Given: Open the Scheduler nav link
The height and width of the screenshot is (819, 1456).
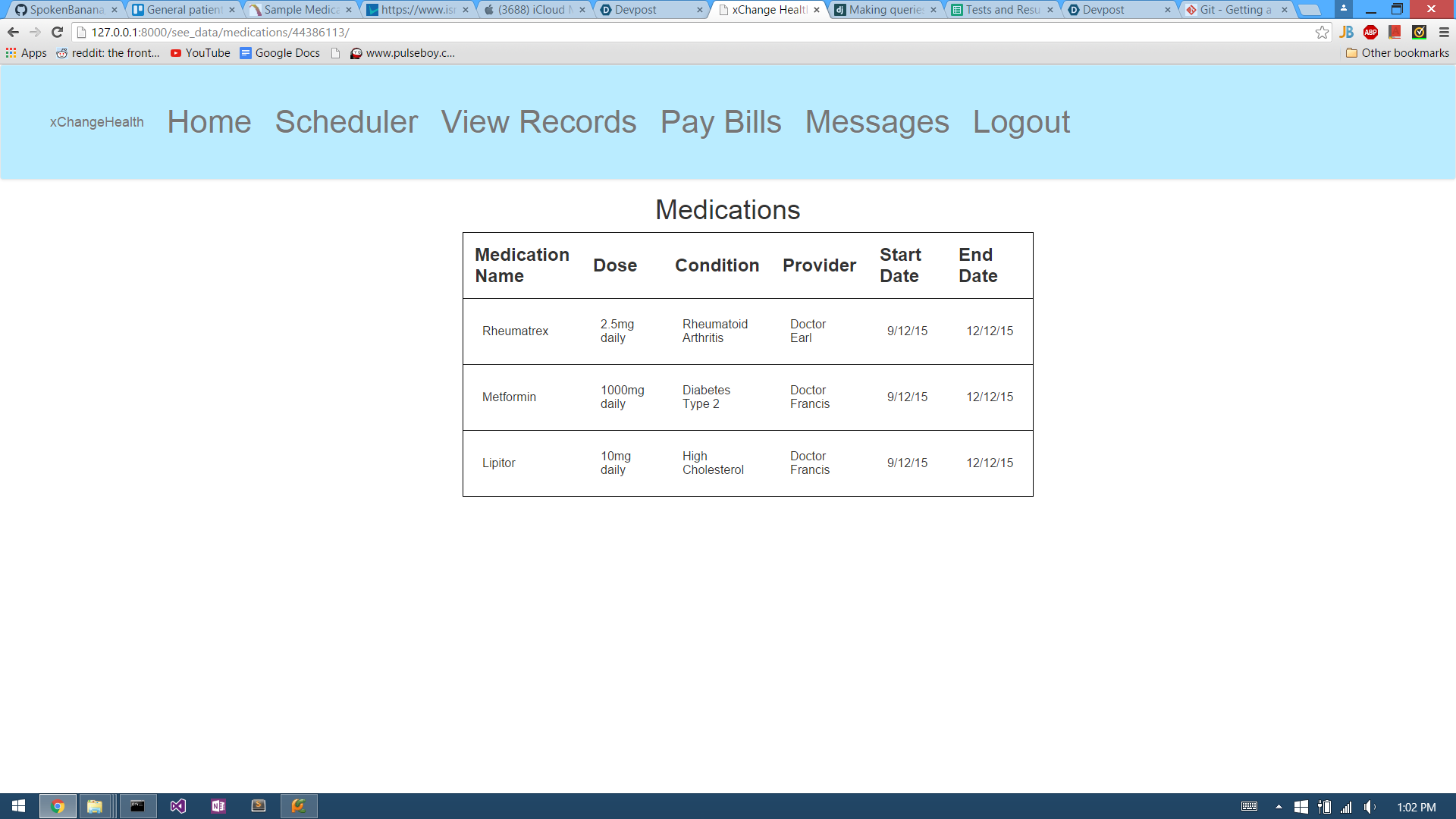Looking at the screenshot, I should [346, 122].
